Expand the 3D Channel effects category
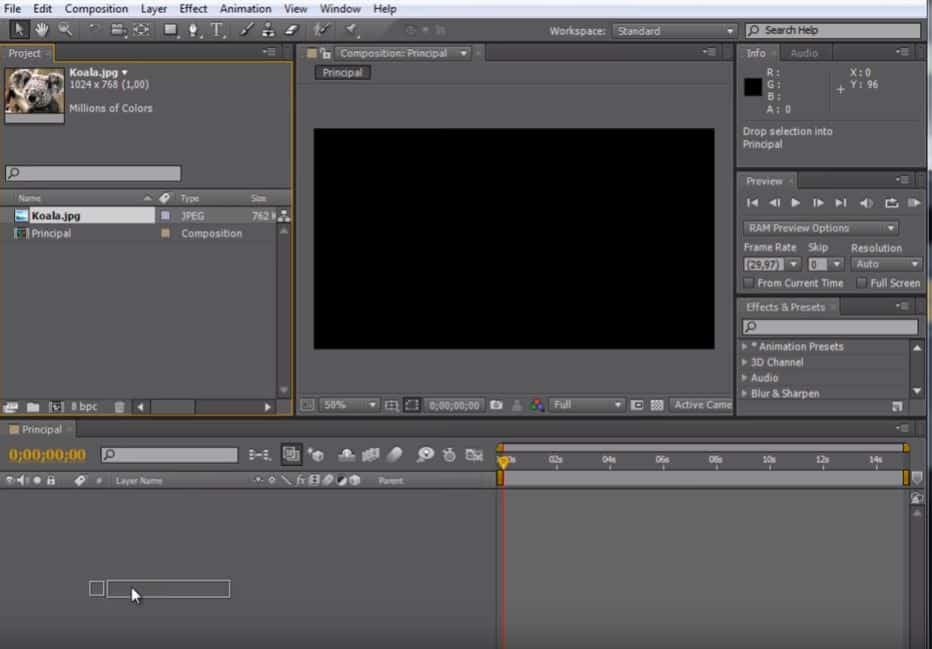 point(745,362)
